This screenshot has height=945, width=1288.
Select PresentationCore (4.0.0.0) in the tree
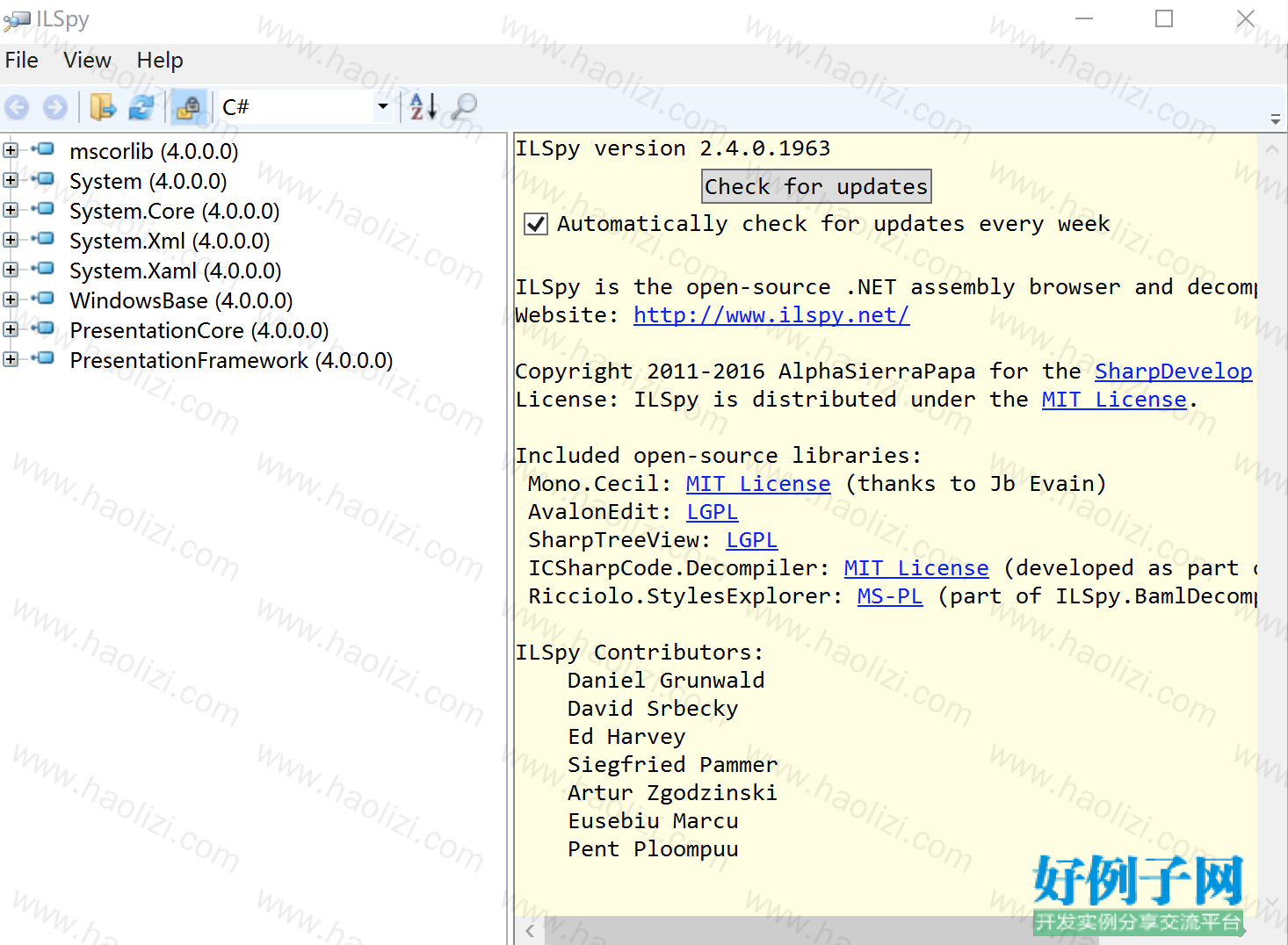pos(199,331)
